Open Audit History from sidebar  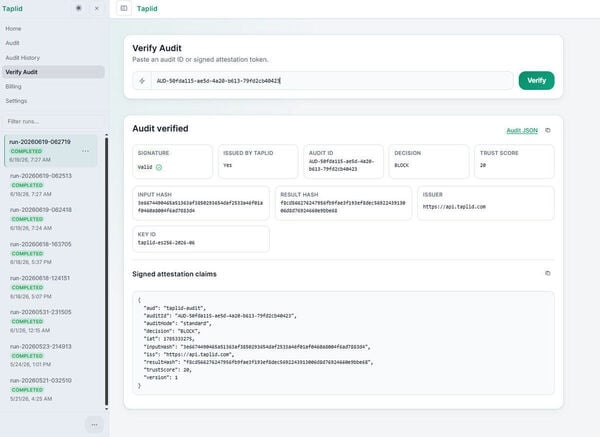[x=23, y=57]
